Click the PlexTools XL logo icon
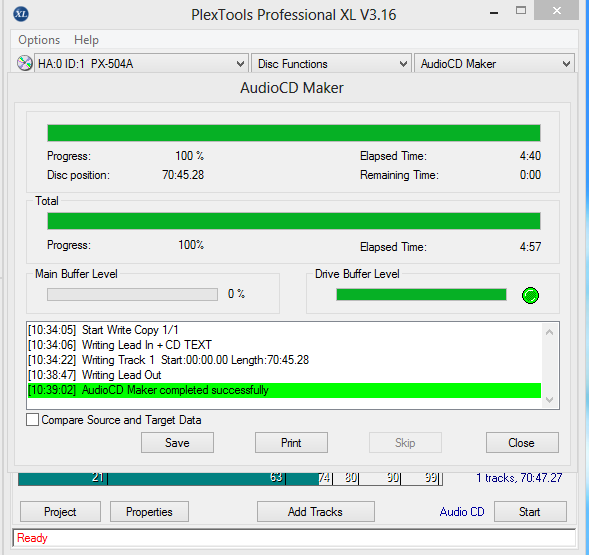The width and height of the screenshot is (589, 555). pyautogui.click(x=21, y=14)
